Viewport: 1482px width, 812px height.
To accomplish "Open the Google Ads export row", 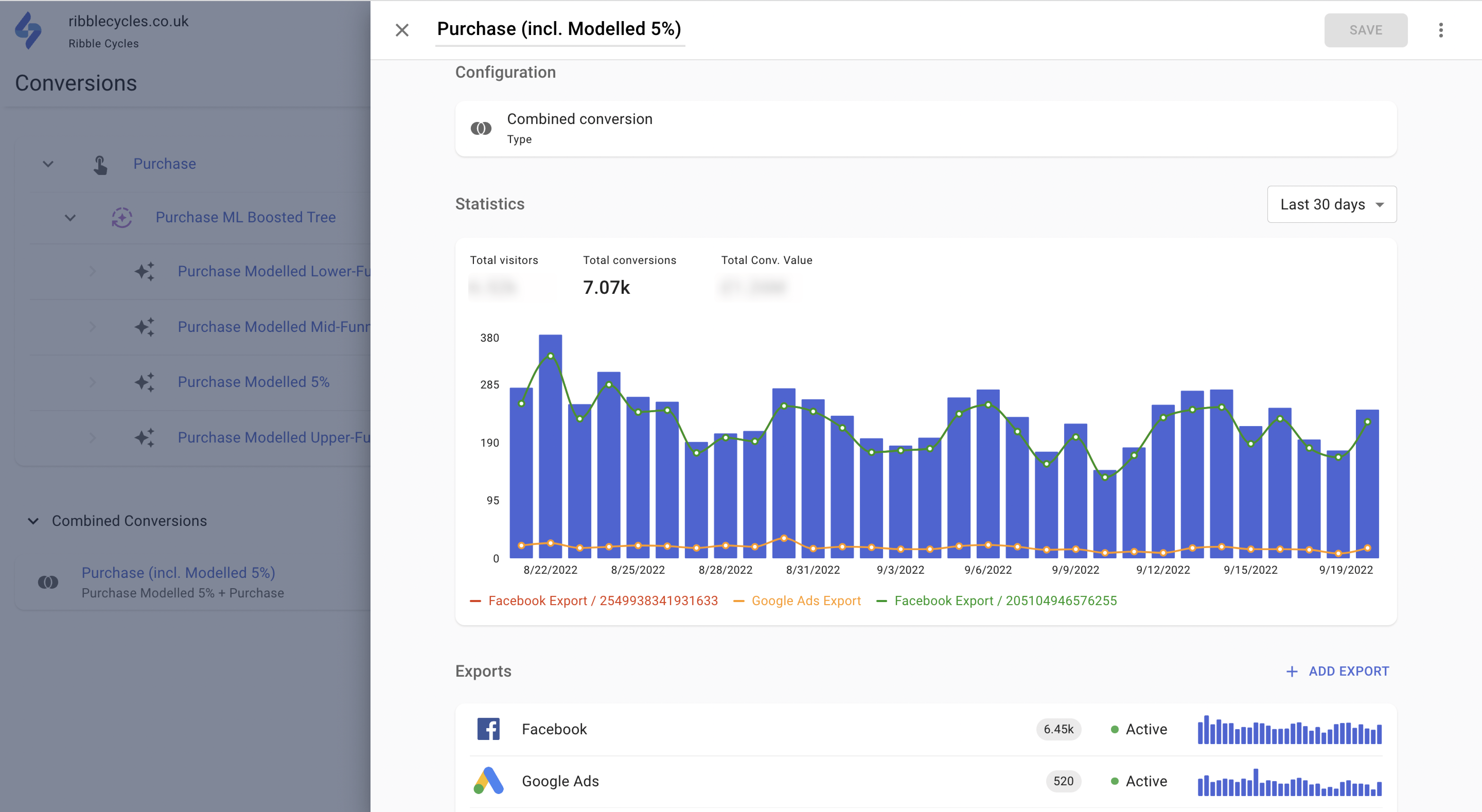I will (x=926, y=781).
